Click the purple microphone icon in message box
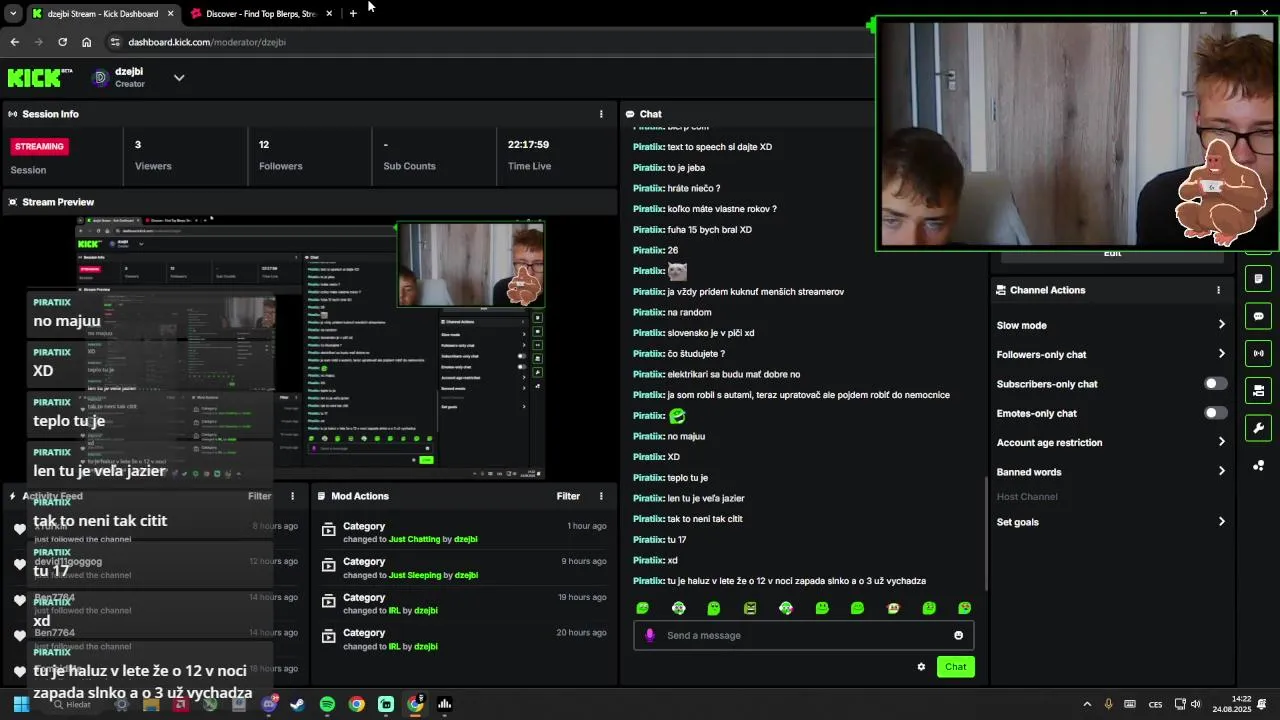This screenshot has width=1280, height=720. coord(650,635)
